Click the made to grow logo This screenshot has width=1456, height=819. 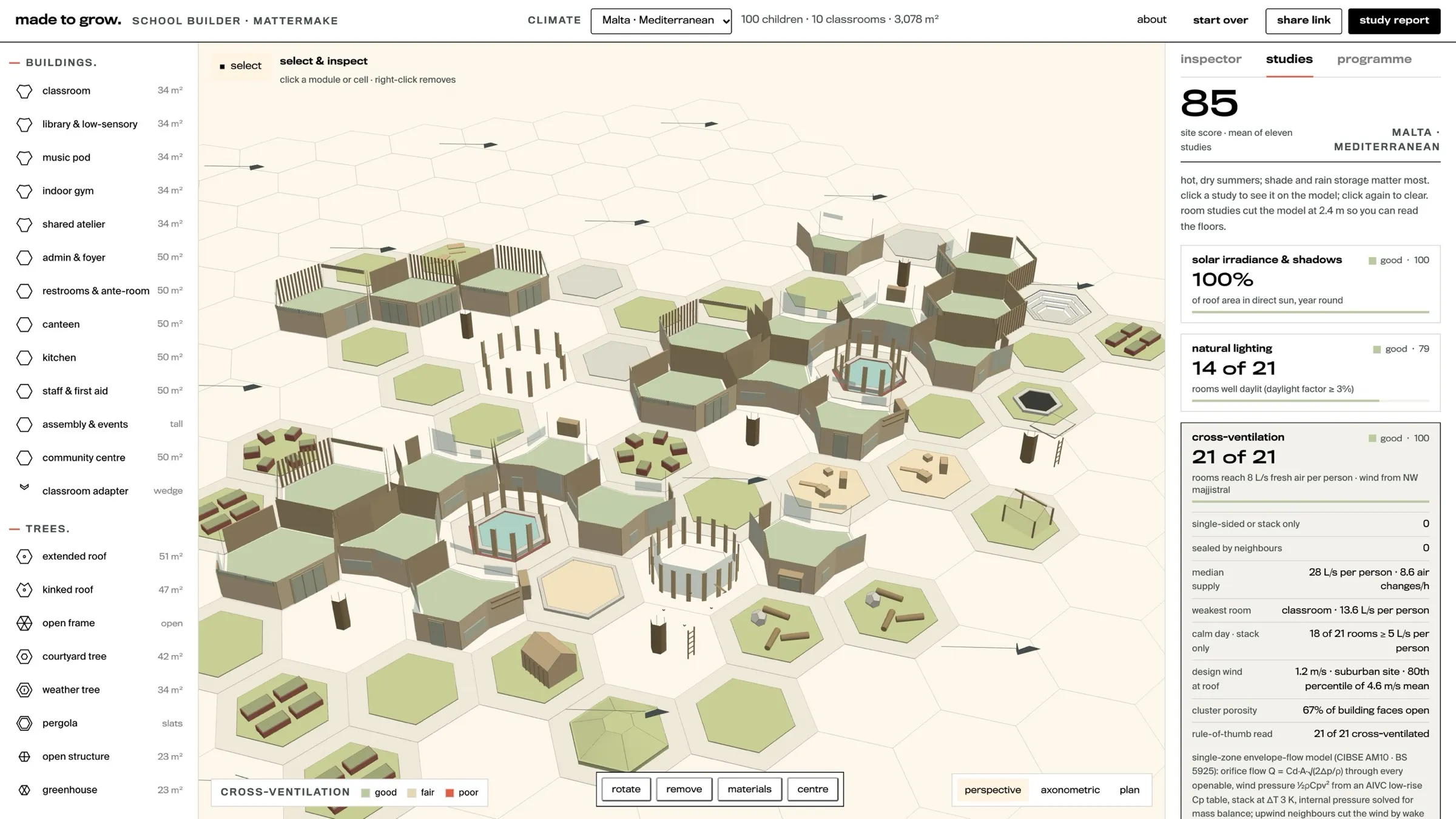68,20
